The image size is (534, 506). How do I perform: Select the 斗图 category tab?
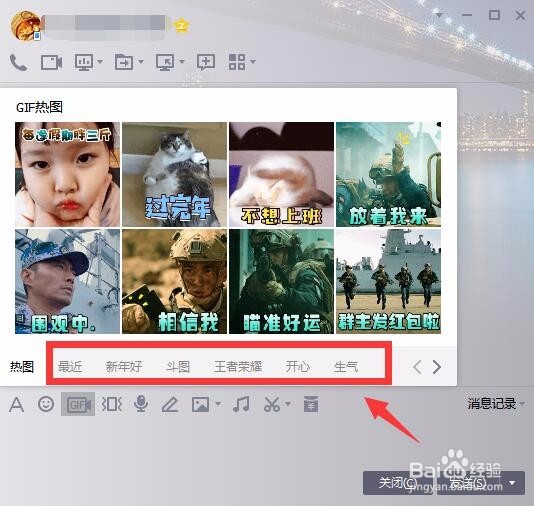pos(178,367)
